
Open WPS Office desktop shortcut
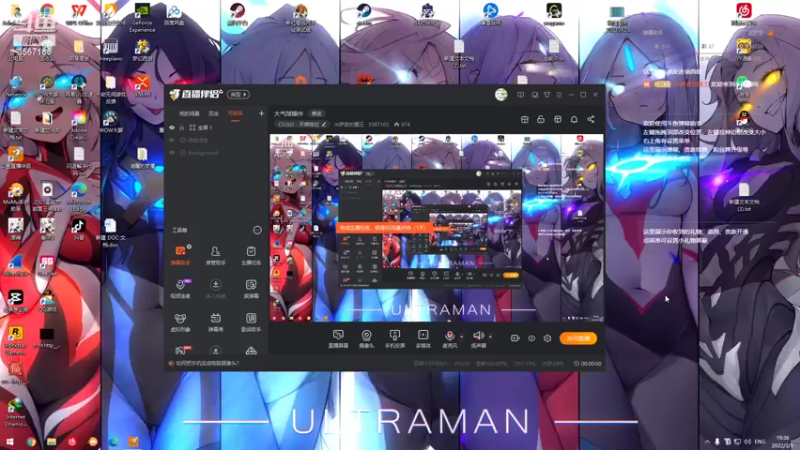tap(79, 14)
